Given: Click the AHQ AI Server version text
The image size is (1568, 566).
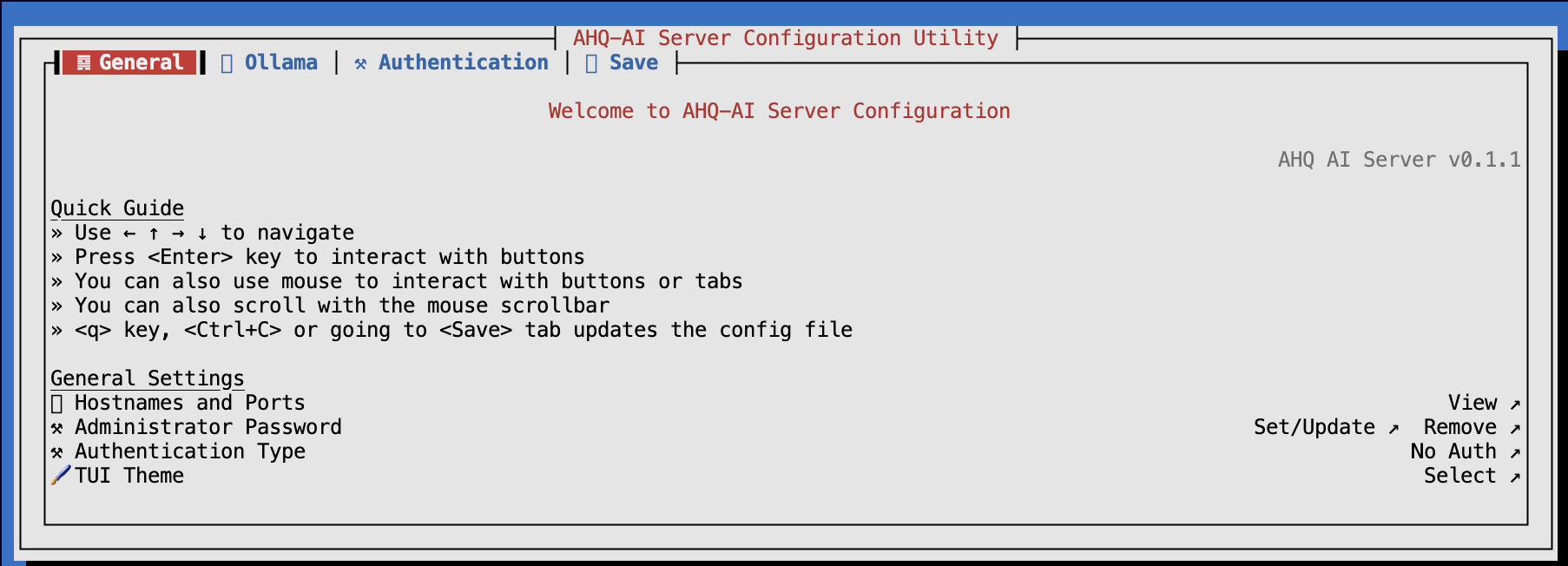Looking at the screenshot, I should pyautogui.click(x=1399, y=160).
